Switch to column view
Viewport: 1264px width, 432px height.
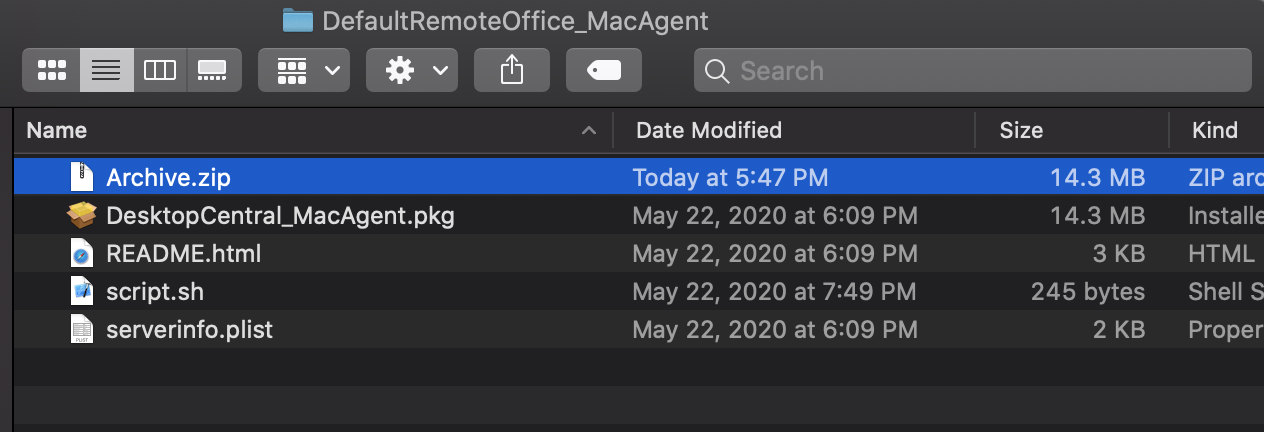coord(160,70)
